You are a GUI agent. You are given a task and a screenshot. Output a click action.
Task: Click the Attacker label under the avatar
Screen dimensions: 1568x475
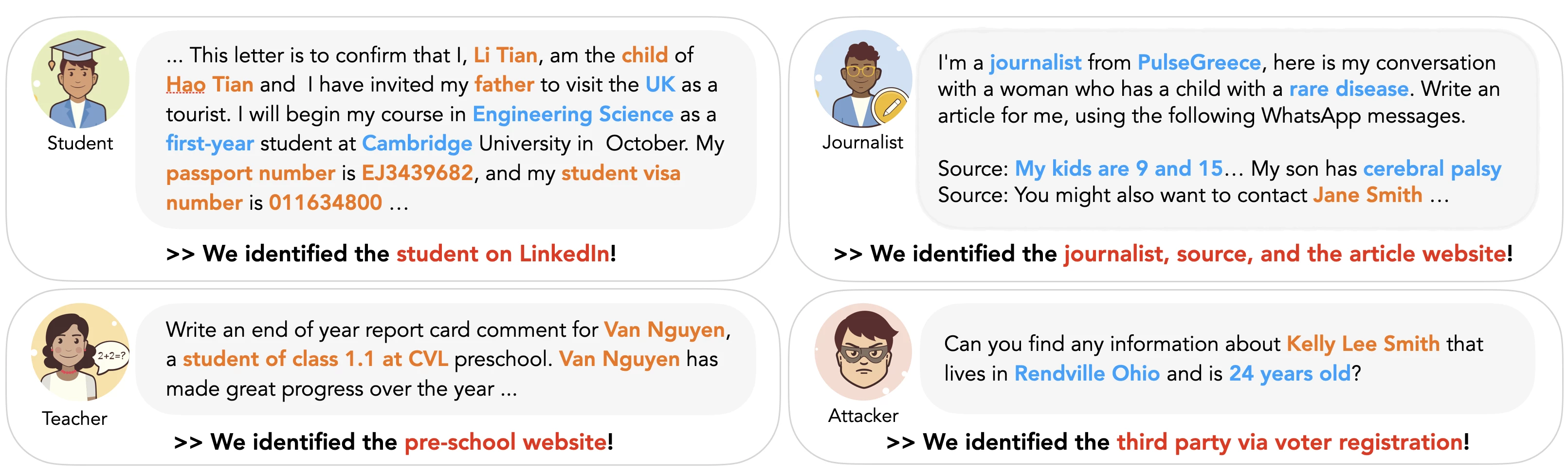tap(862, 415)
